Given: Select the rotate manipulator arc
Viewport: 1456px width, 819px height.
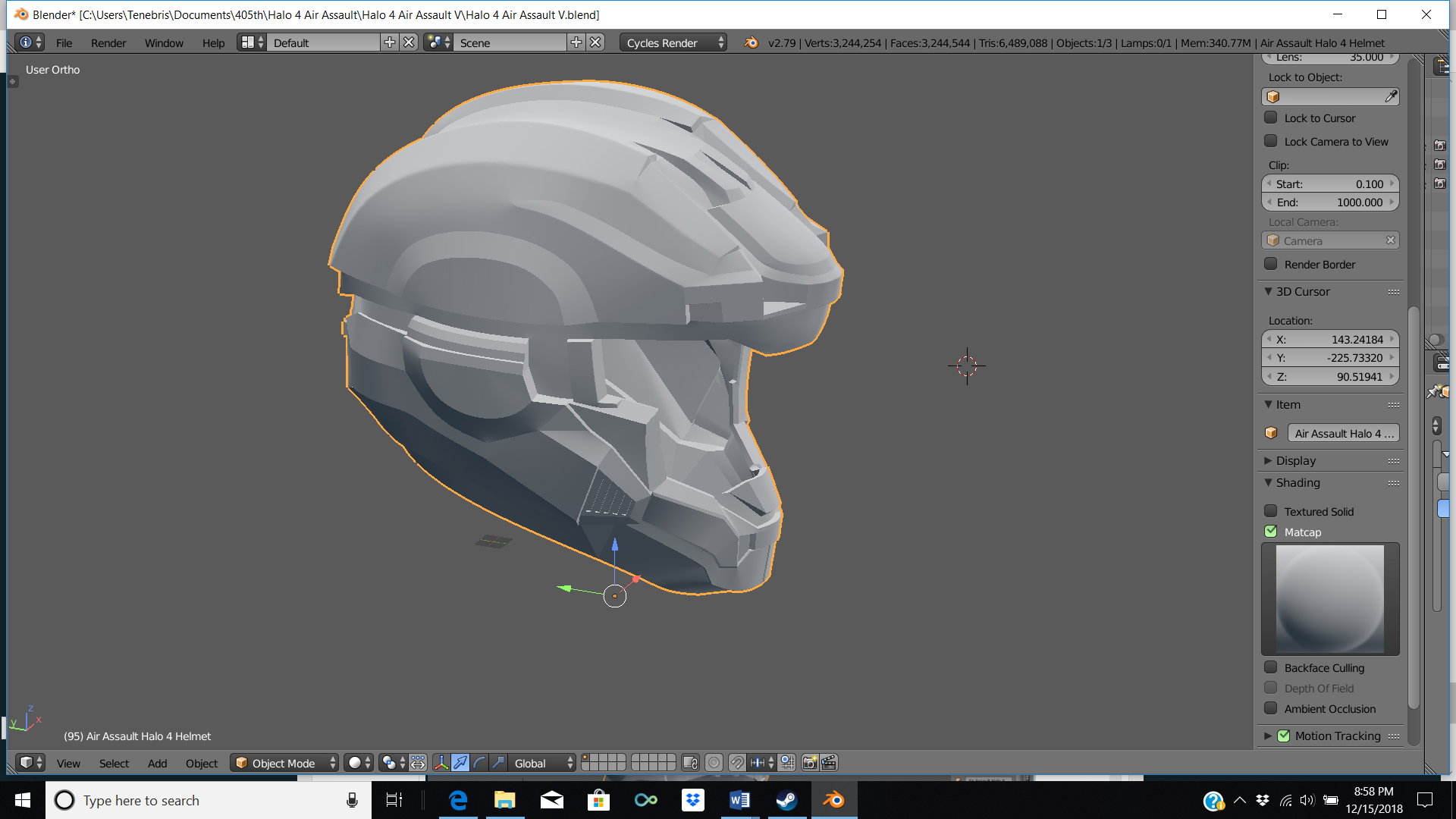Looking at the screenshot, I should [x=479, y=763].
